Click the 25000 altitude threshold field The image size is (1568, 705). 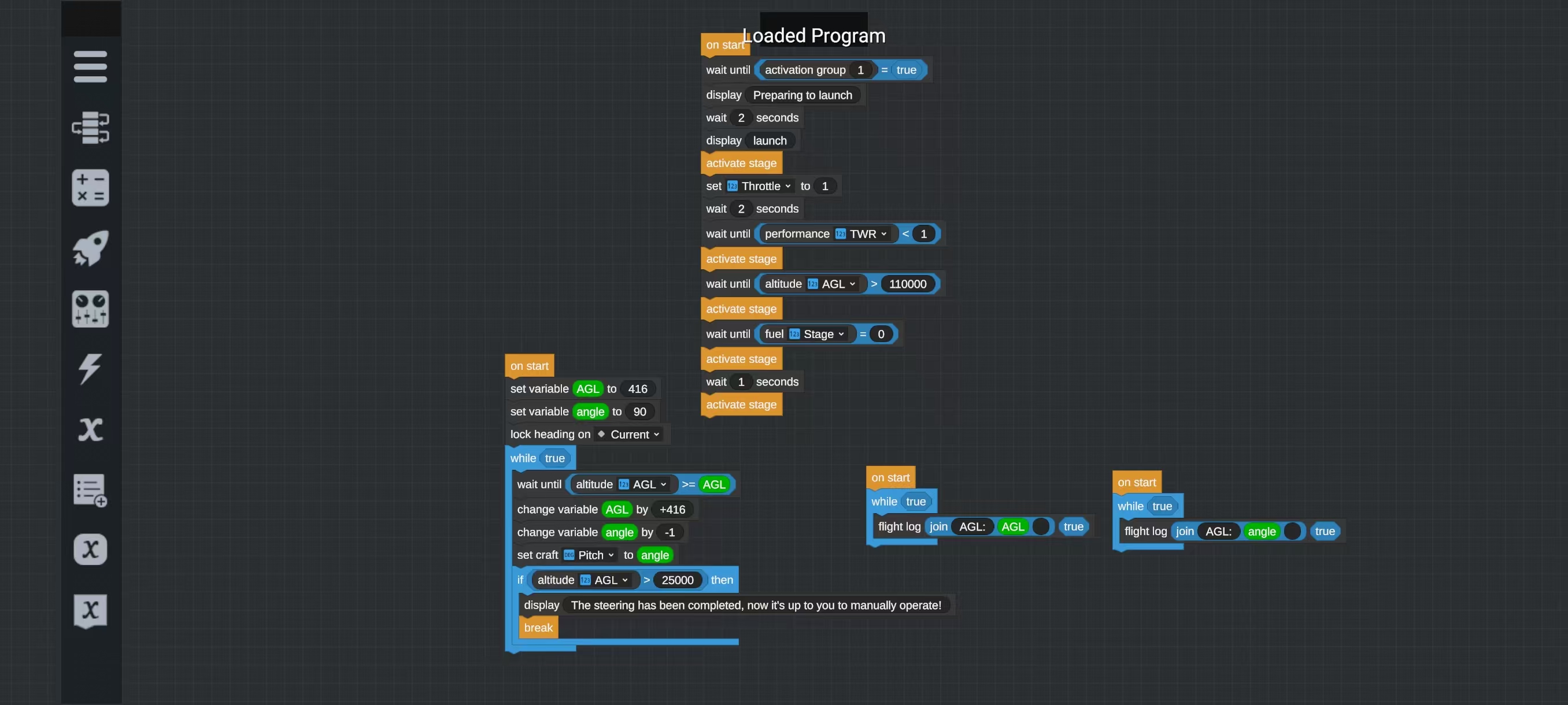[677, 580]
